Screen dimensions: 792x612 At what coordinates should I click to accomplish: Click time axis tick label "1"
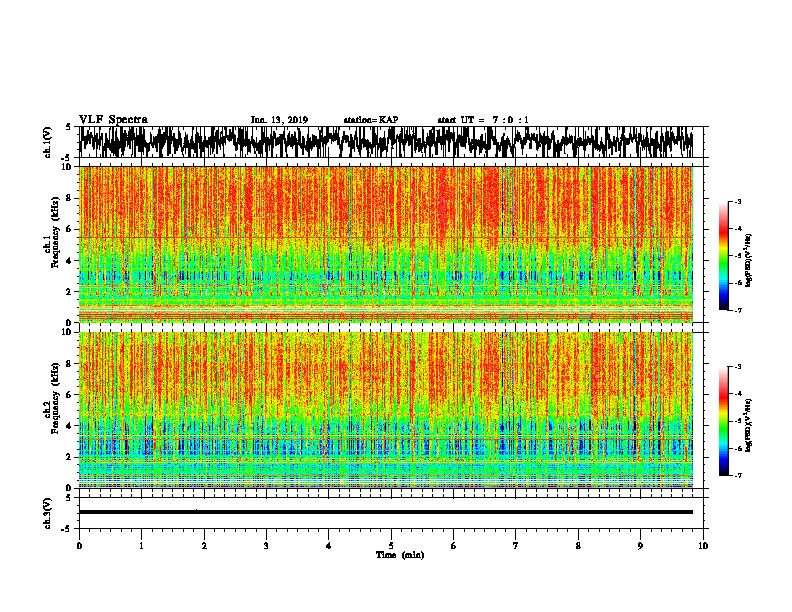pyautogui.click(x=141, y=546)
